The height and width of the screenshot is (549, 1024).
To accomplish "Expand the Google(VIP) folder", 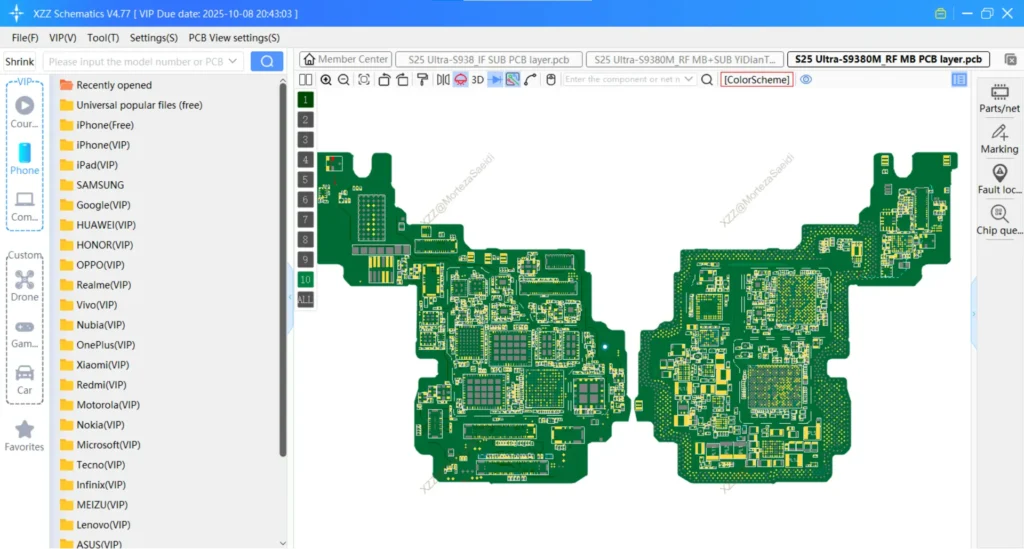I will click(95, 205).
